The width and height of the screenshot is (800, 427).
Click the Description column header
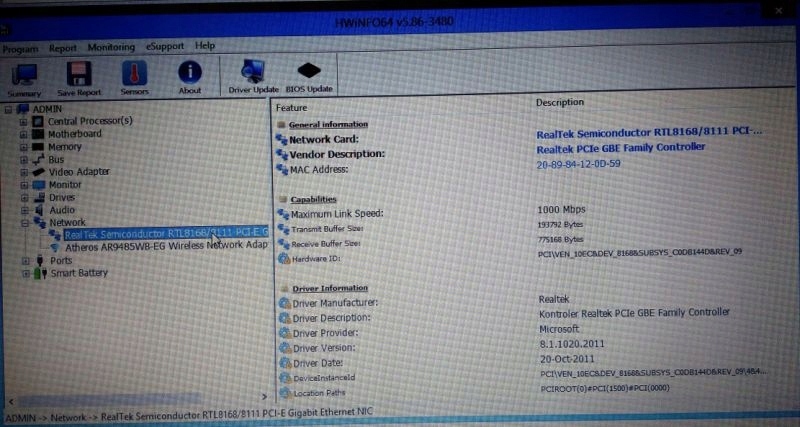pos(560,102)
